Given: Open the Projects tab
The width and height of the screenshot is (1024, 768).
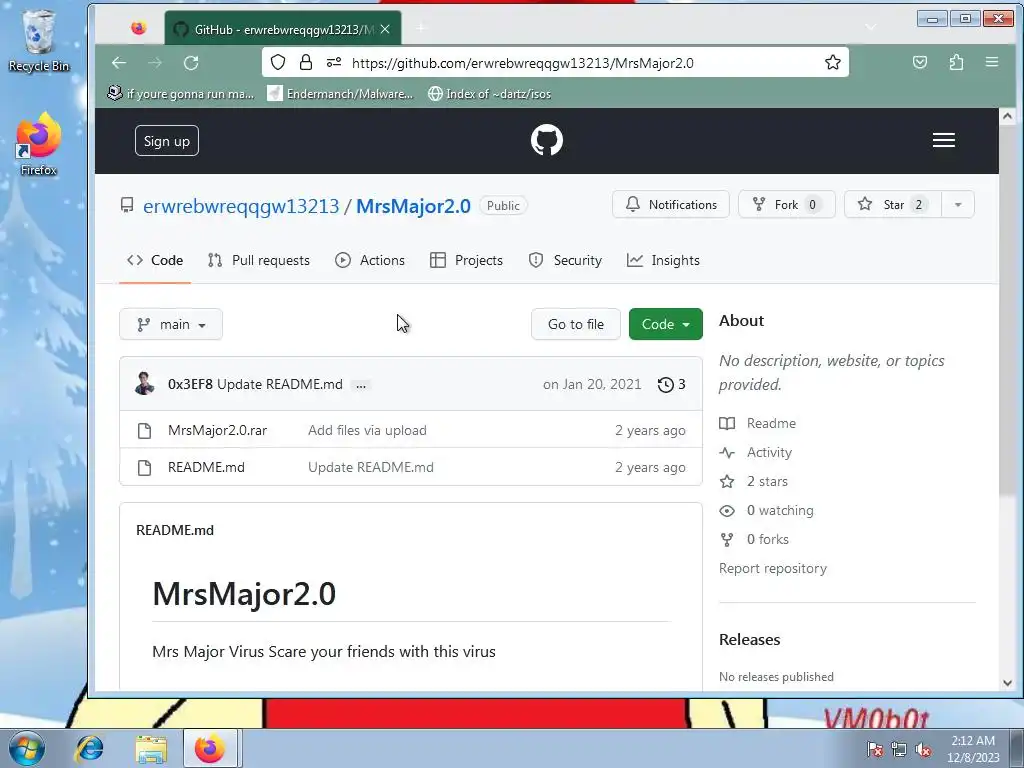Looking at the screenshot, I should pyautogui.click(x=466, y=261).
